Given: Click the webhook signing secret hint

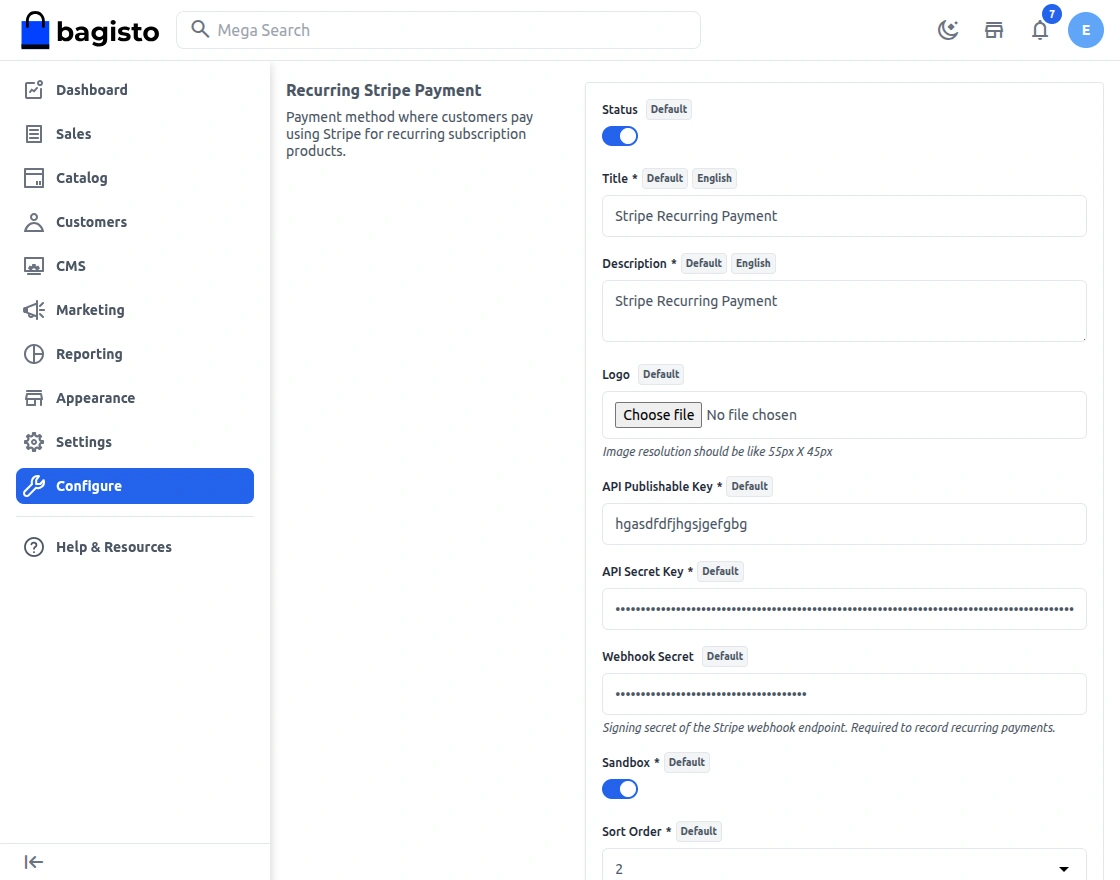Looking at the screenshot, I should [x=829, y=727].
